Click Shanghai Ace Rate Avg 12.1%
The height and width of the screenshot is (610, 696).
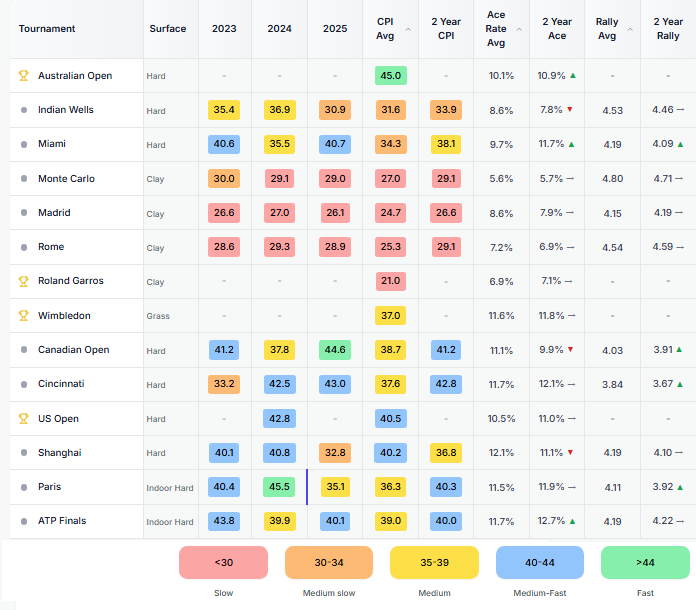click(501, 452)
